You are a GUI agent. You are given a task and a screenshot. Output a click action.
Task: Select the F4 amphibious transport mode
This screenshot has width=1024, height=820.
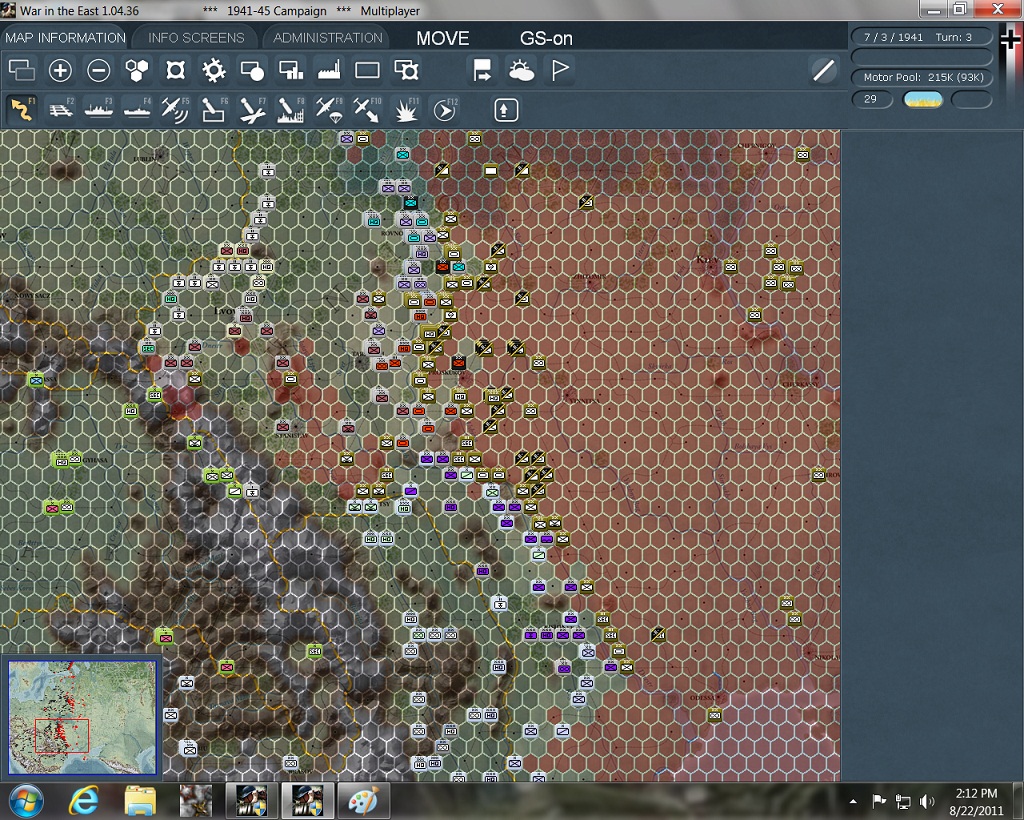[x=137, y=110]
